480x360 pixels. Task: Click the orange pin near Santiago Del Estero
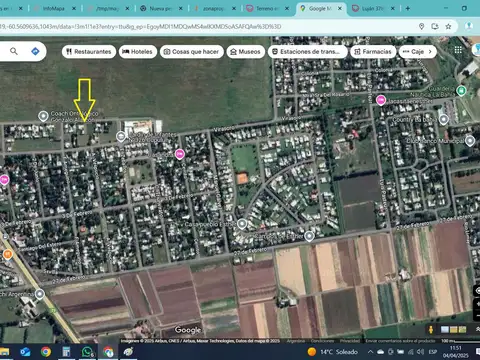7,254
